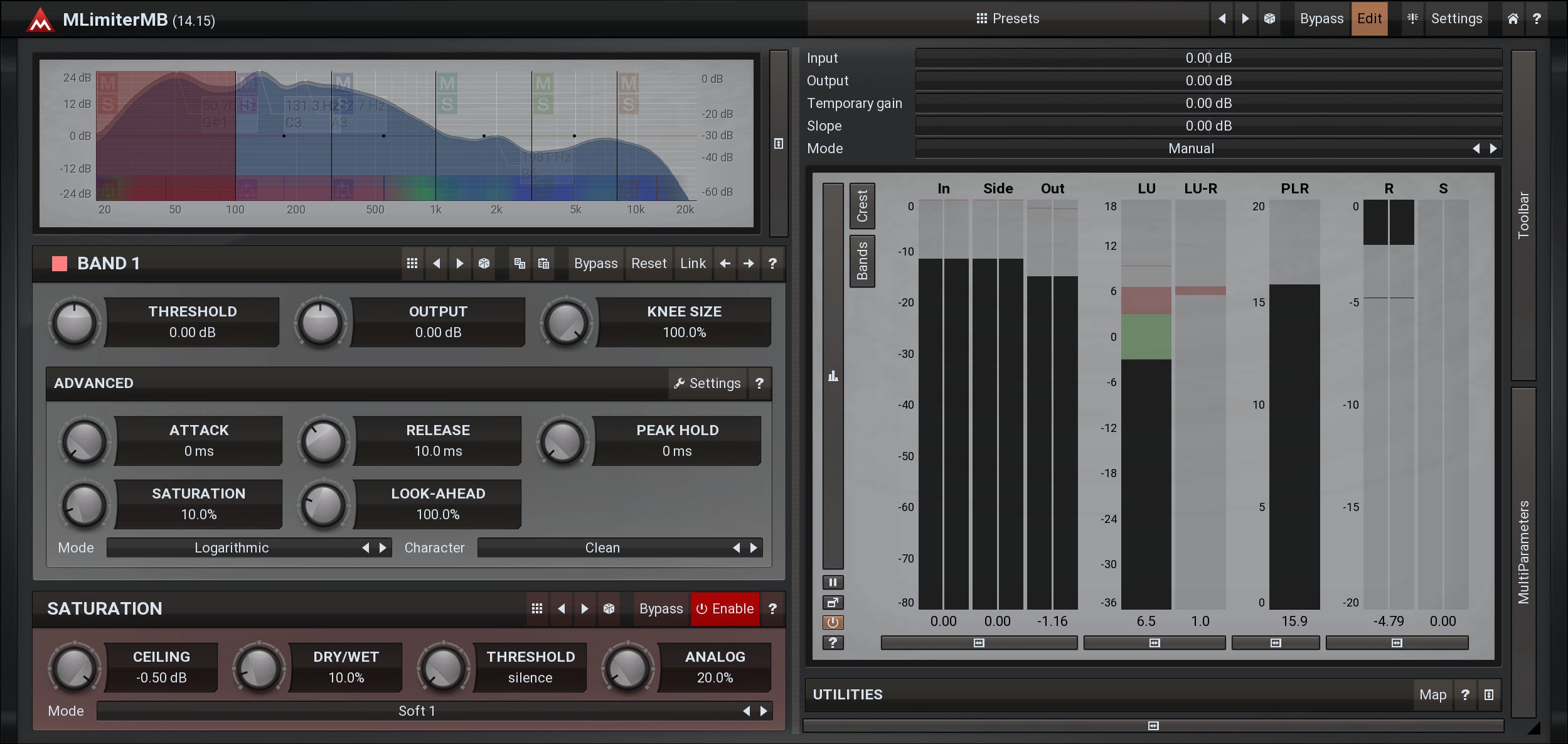Open the limiter Mode Manual dropdown

[1191, 149]
